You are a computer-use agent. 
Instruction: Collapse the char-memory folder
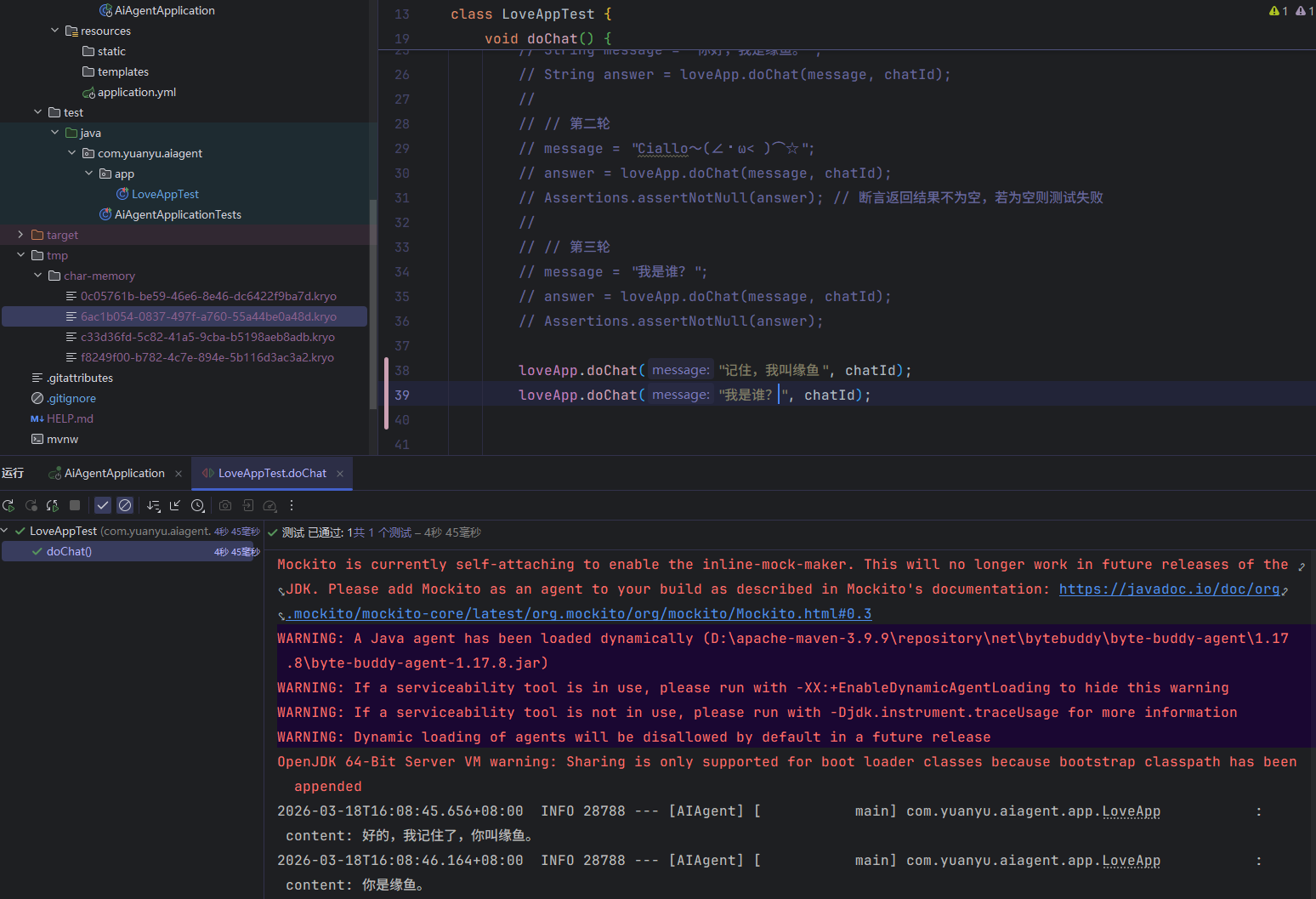click(37, 276)
